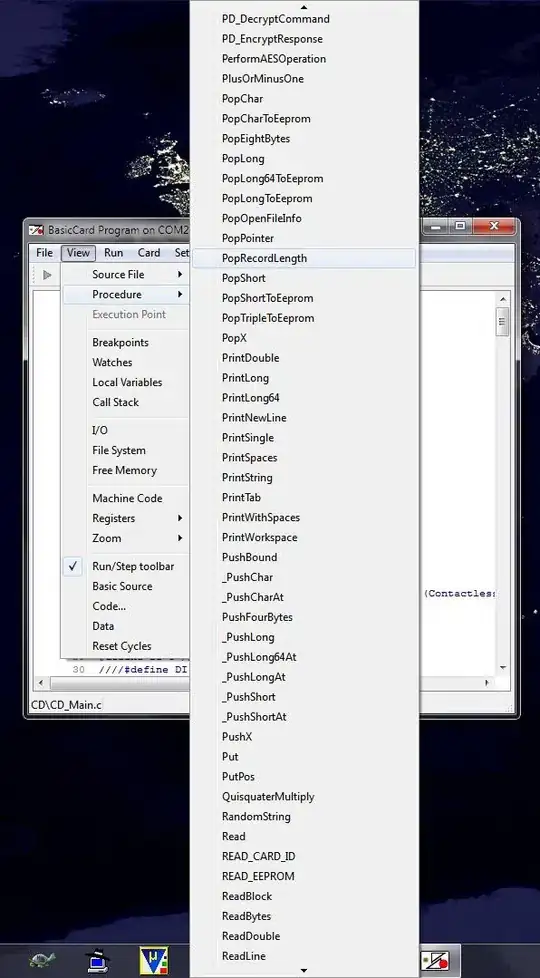Click the Run toolbar play arrow icon
This screenshot has height=978, width=540.
click(47, 274)
